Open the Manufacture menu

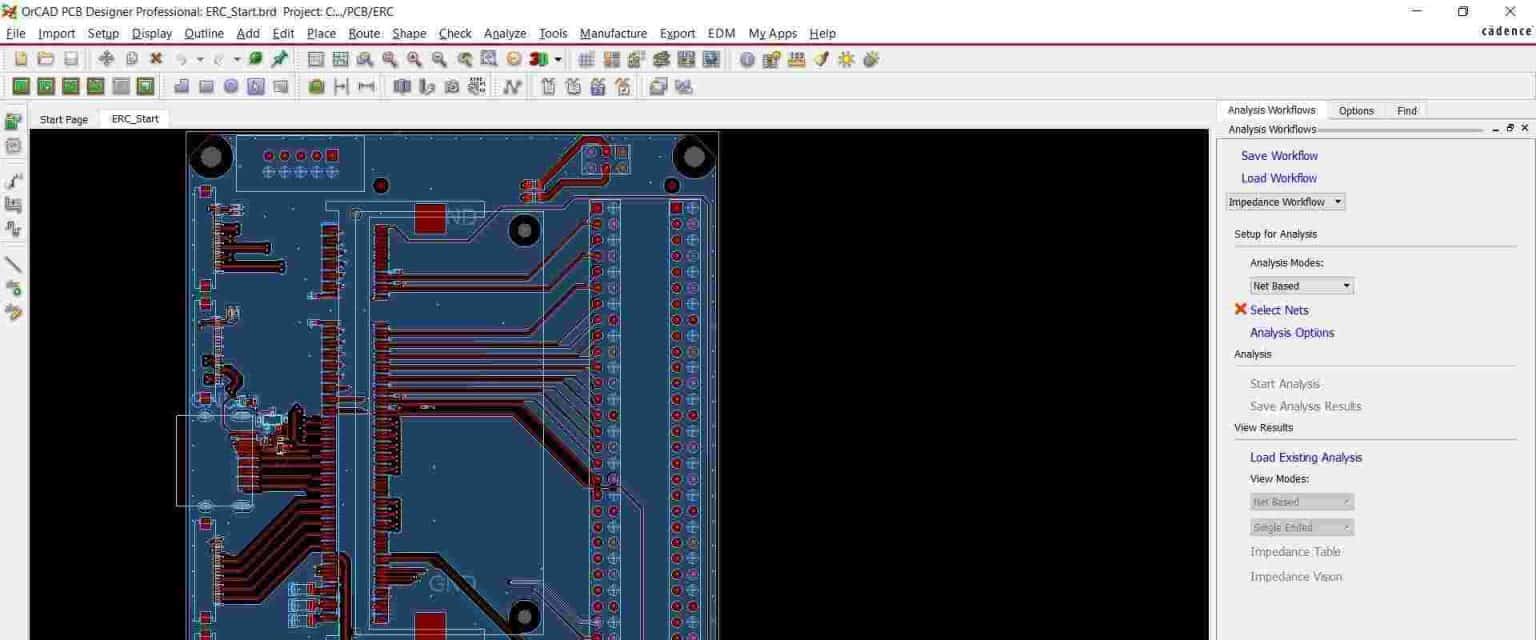click(613, 33)
